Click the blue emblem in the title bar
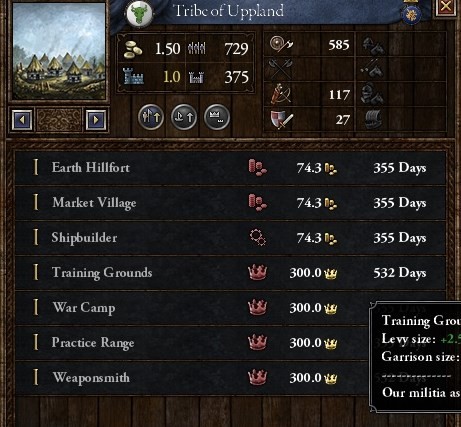This screenshot has height=427, width=461. point(411,14)
